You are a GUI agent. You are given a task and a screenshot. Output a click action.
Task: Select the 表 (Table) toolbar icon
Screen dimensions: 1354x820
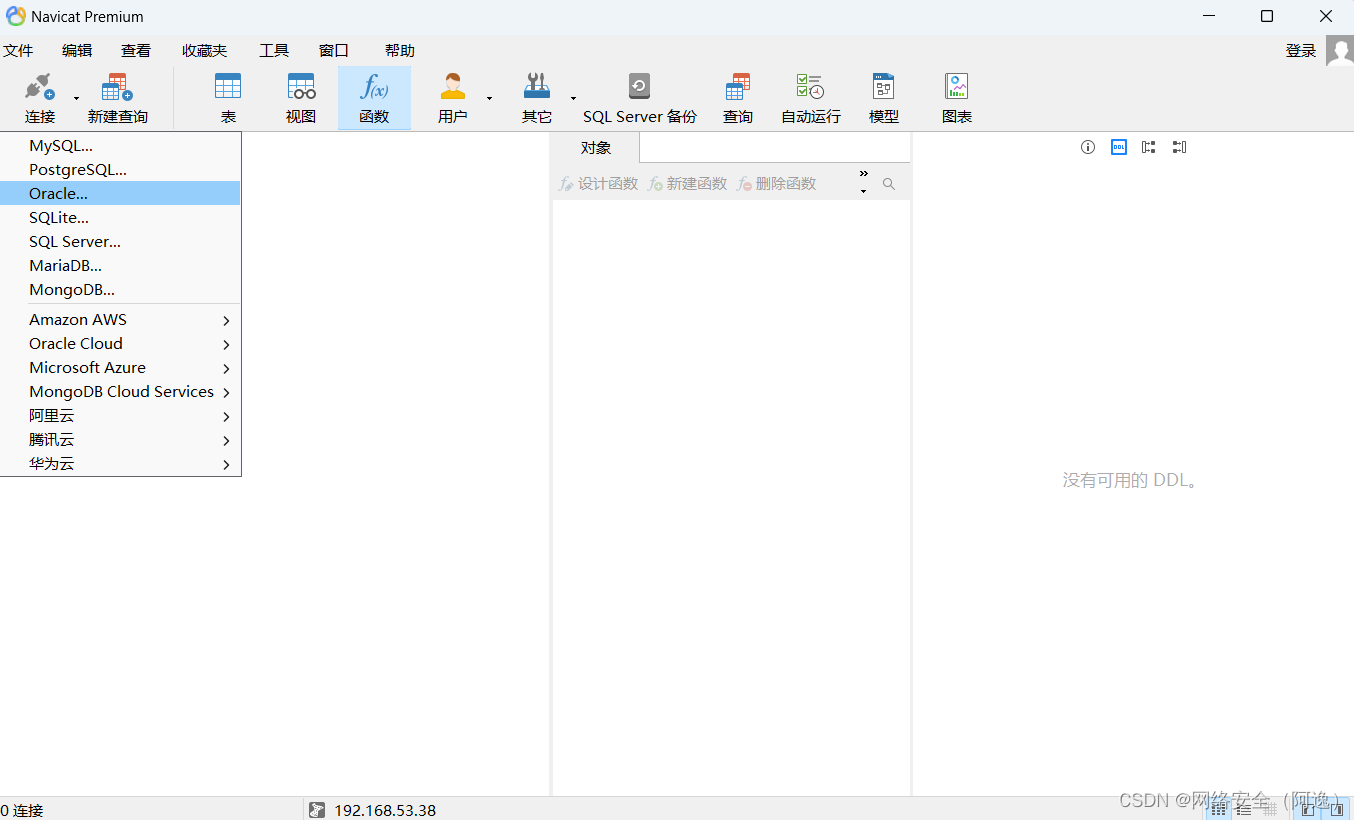pyautogui.click(x=228, y=87)
